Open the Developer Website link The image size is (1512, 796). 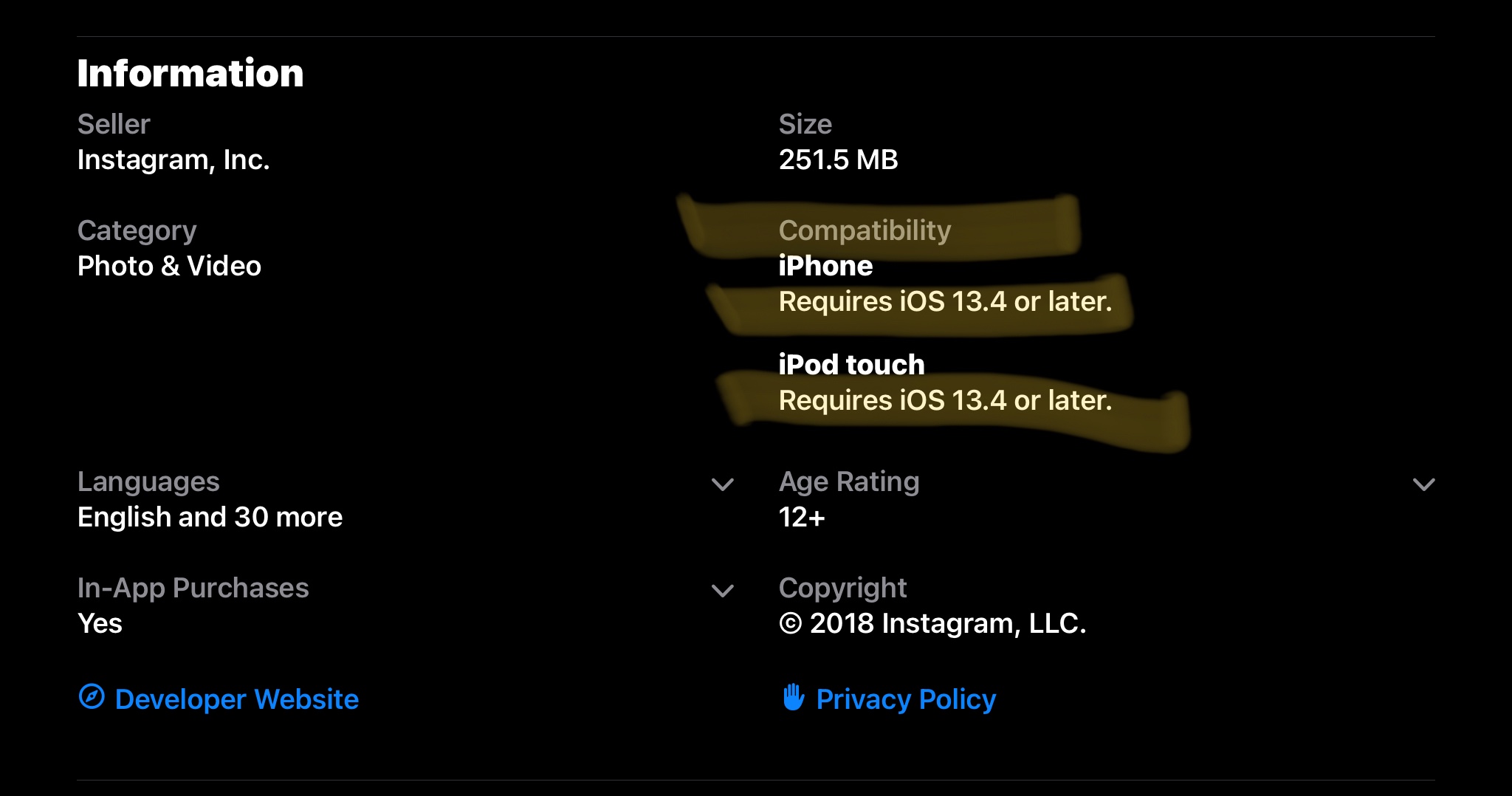(x=236, y=699)
